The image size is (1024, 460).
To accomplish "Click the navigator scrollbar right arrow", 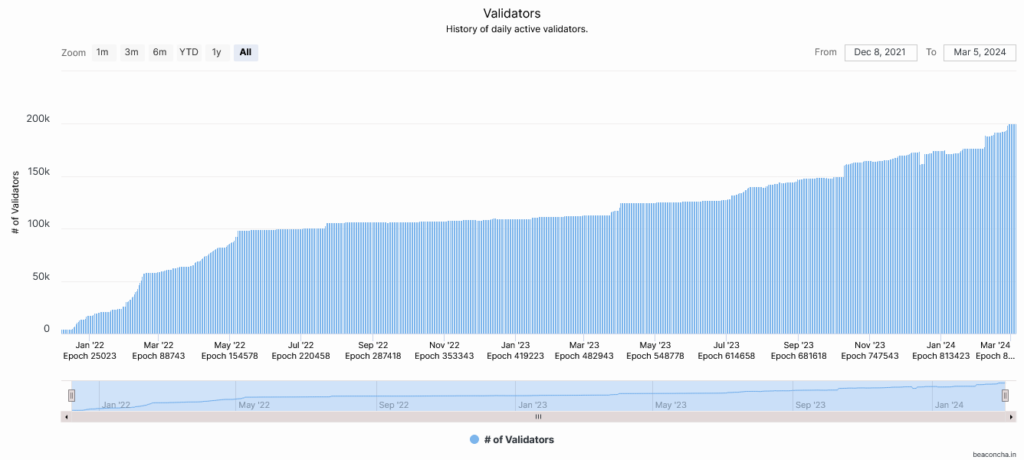I will click(1012, 416).
